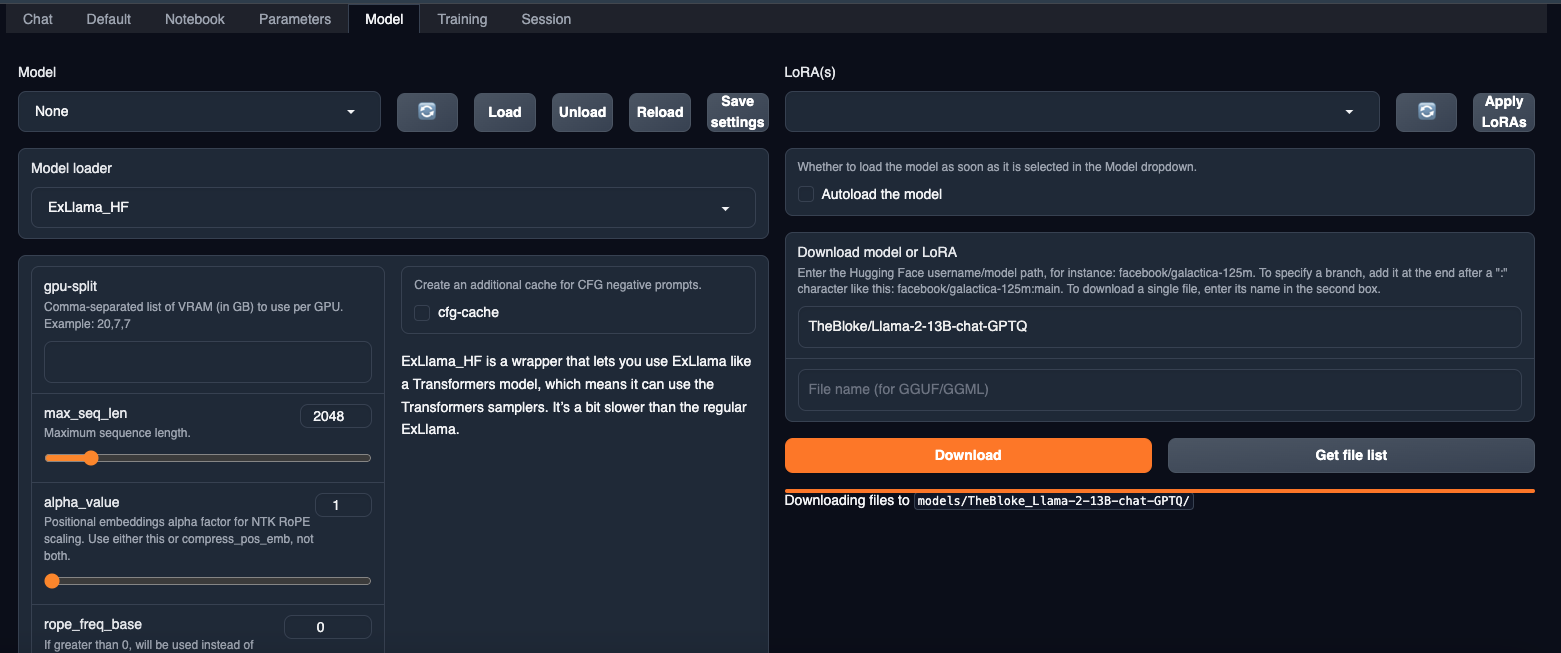Screen dimensions: 1561x653
Task: Download TheBloke/Llama-2-13B-chat-GPTQ
Action: pyautogui.click(x=967, y=455)
